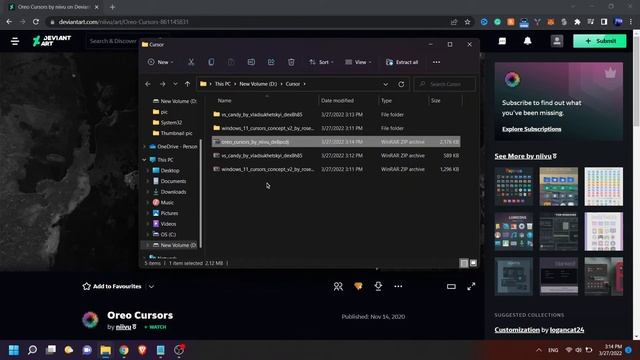Open File Explorer from taskbar
Viewport: 640px width, 360px height.
point(106,350)
